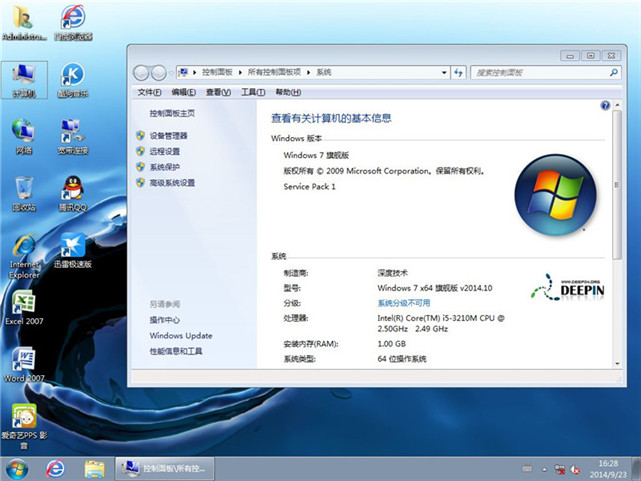Viewport: 641px width, 481px height.
Task: Click the scrollbar up arrow
Action: click(x=617, y=105)
